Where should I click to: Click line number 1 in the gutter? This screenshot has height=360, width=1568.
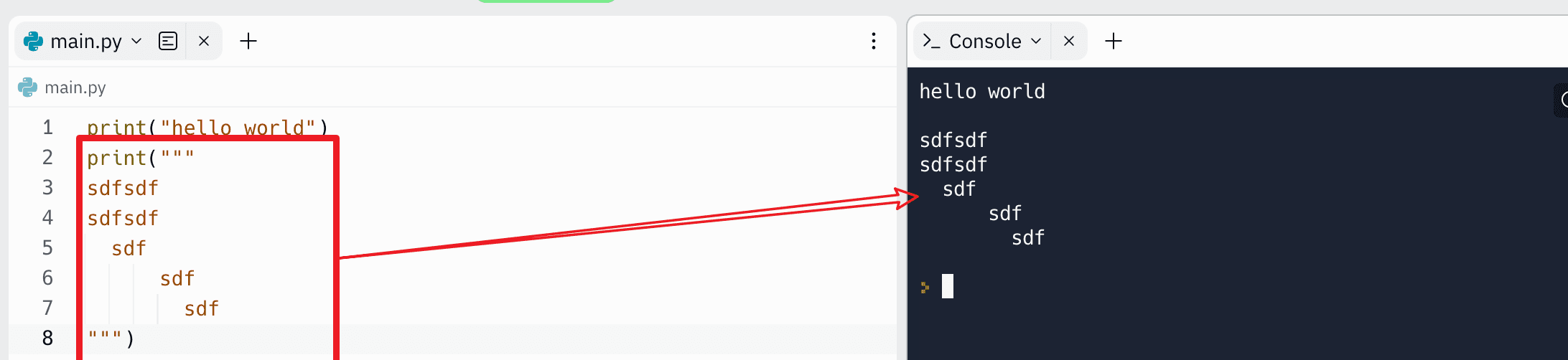[x=47, y=128]
